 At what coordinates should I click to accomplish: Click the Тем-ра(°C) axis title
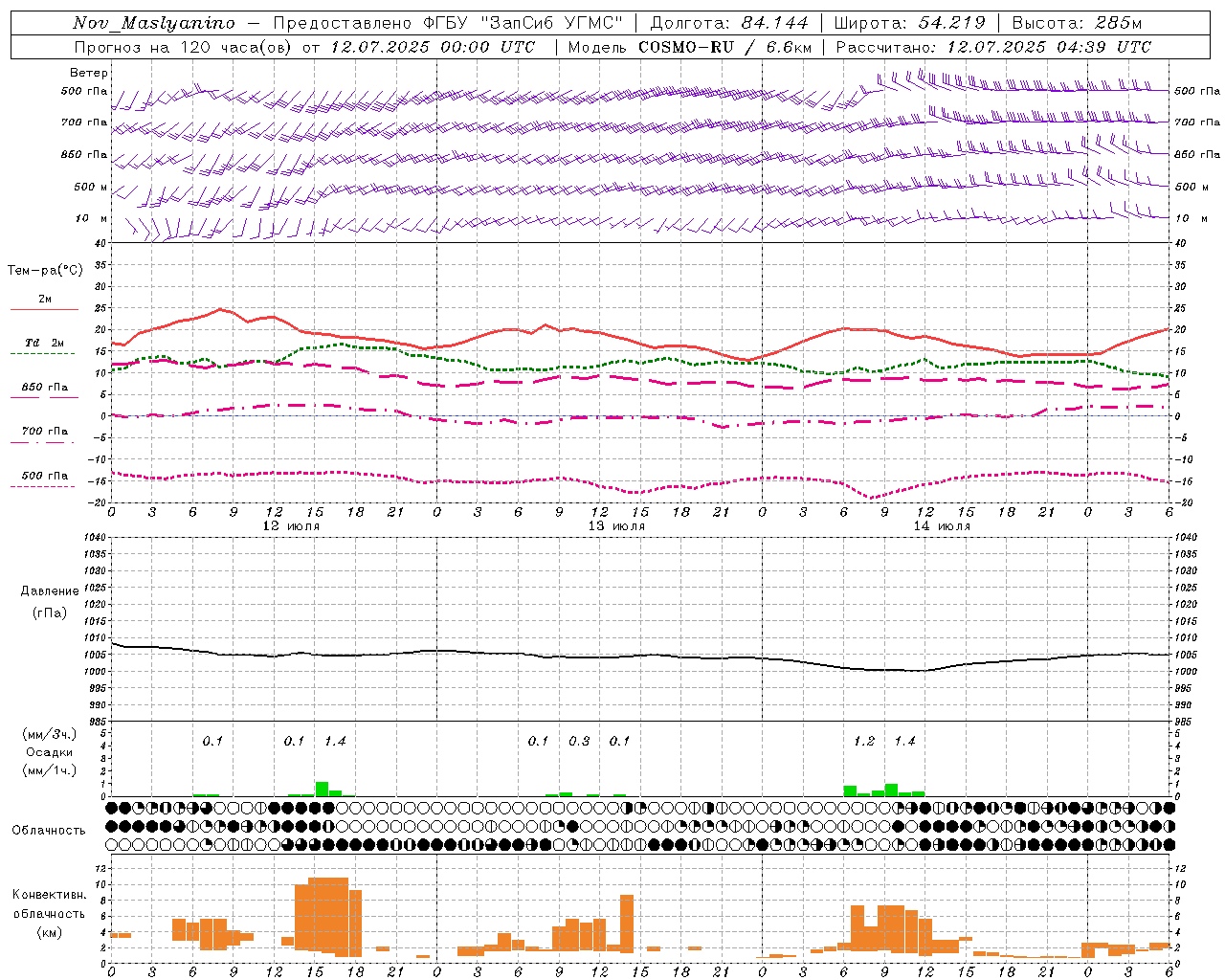pos(45,271)
